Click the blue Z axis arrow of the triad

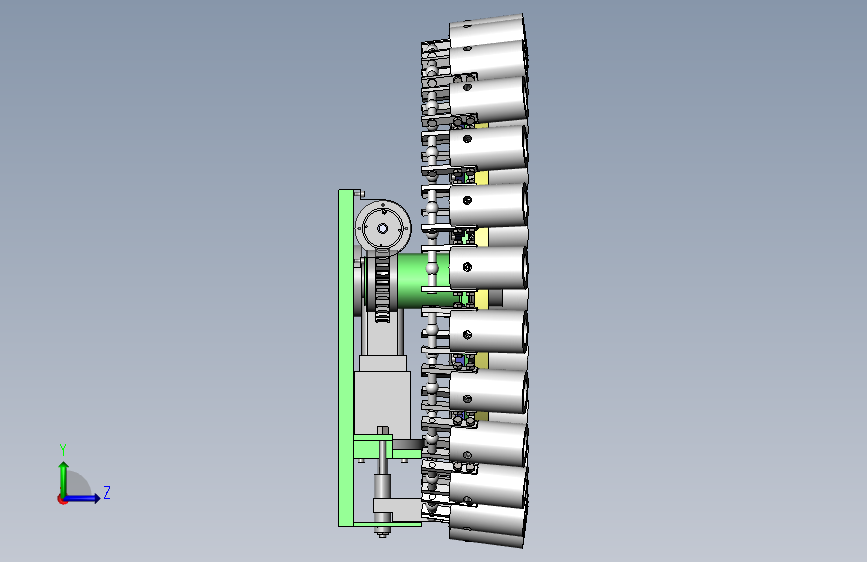(83, 498)
